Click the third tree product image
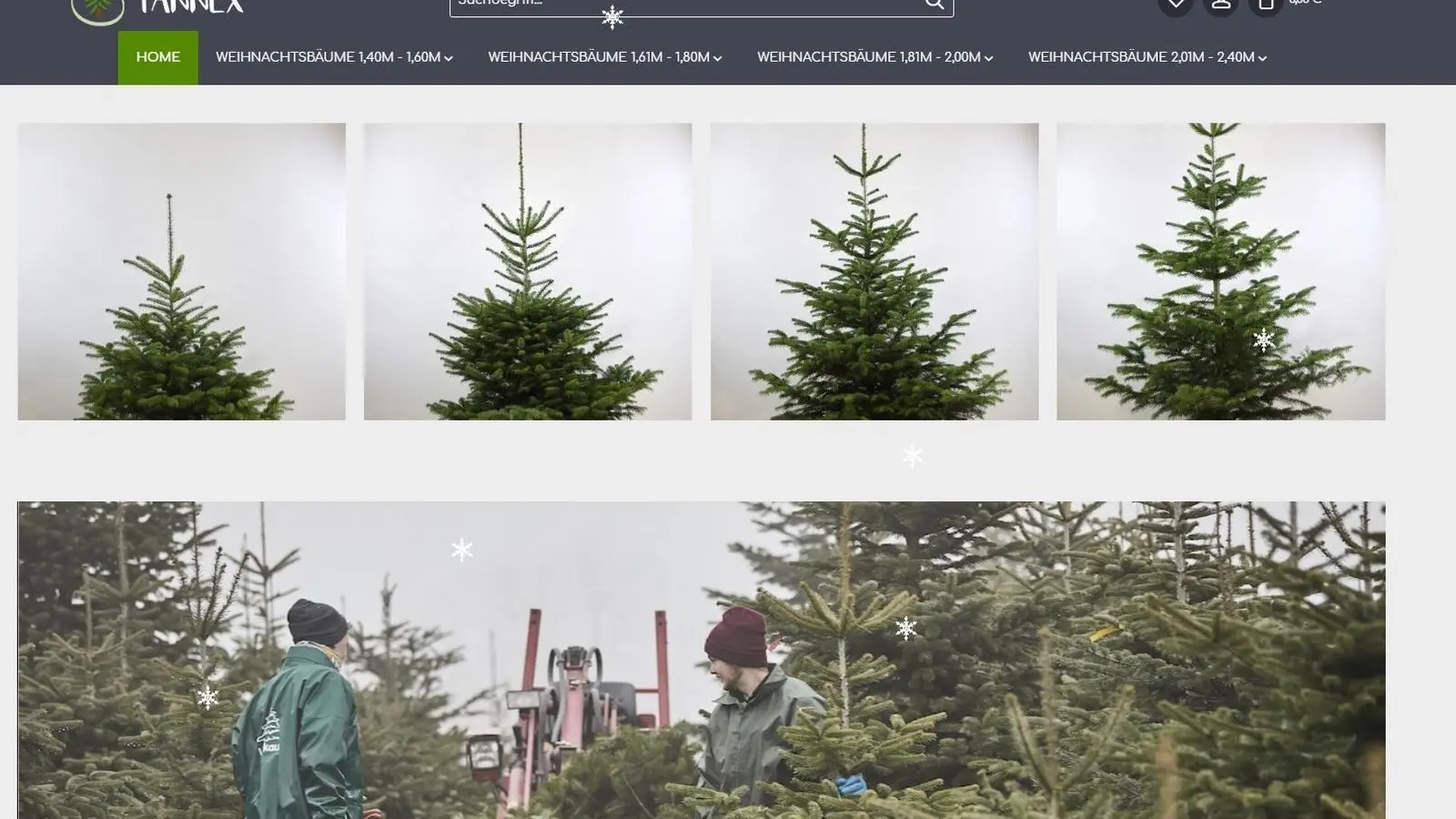Image resolution: width=1456 pixels, height=819 pixels. coord(875,271)
